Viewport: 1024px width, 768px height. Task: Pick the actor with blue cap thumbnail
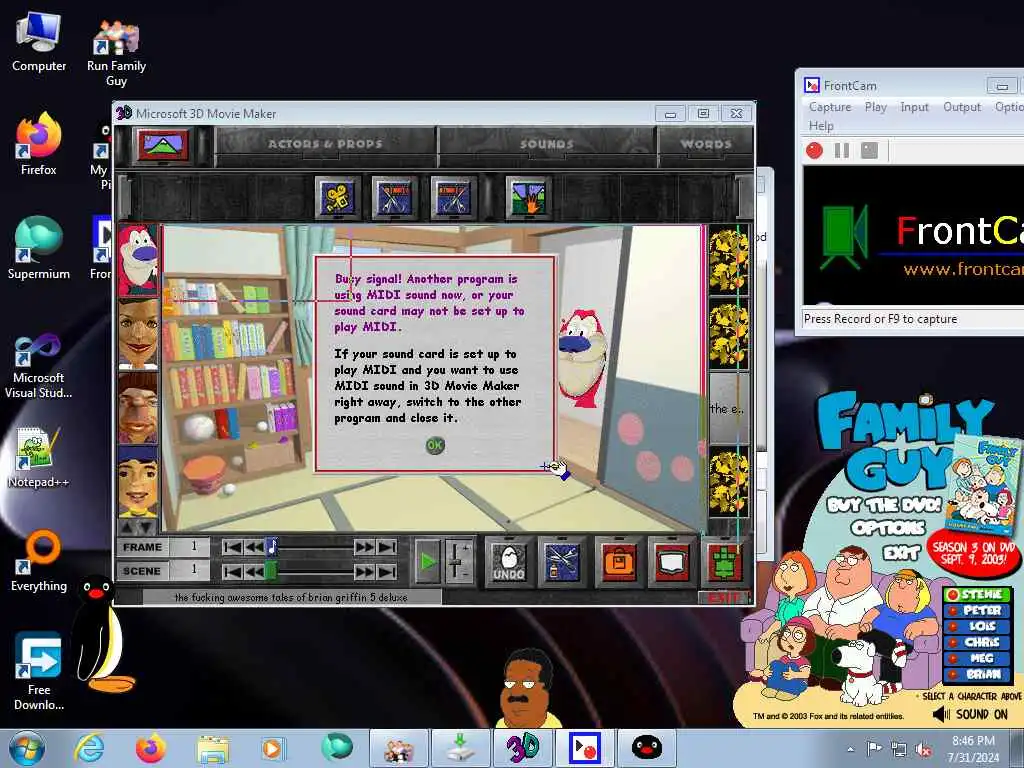[x=138, y=482]
